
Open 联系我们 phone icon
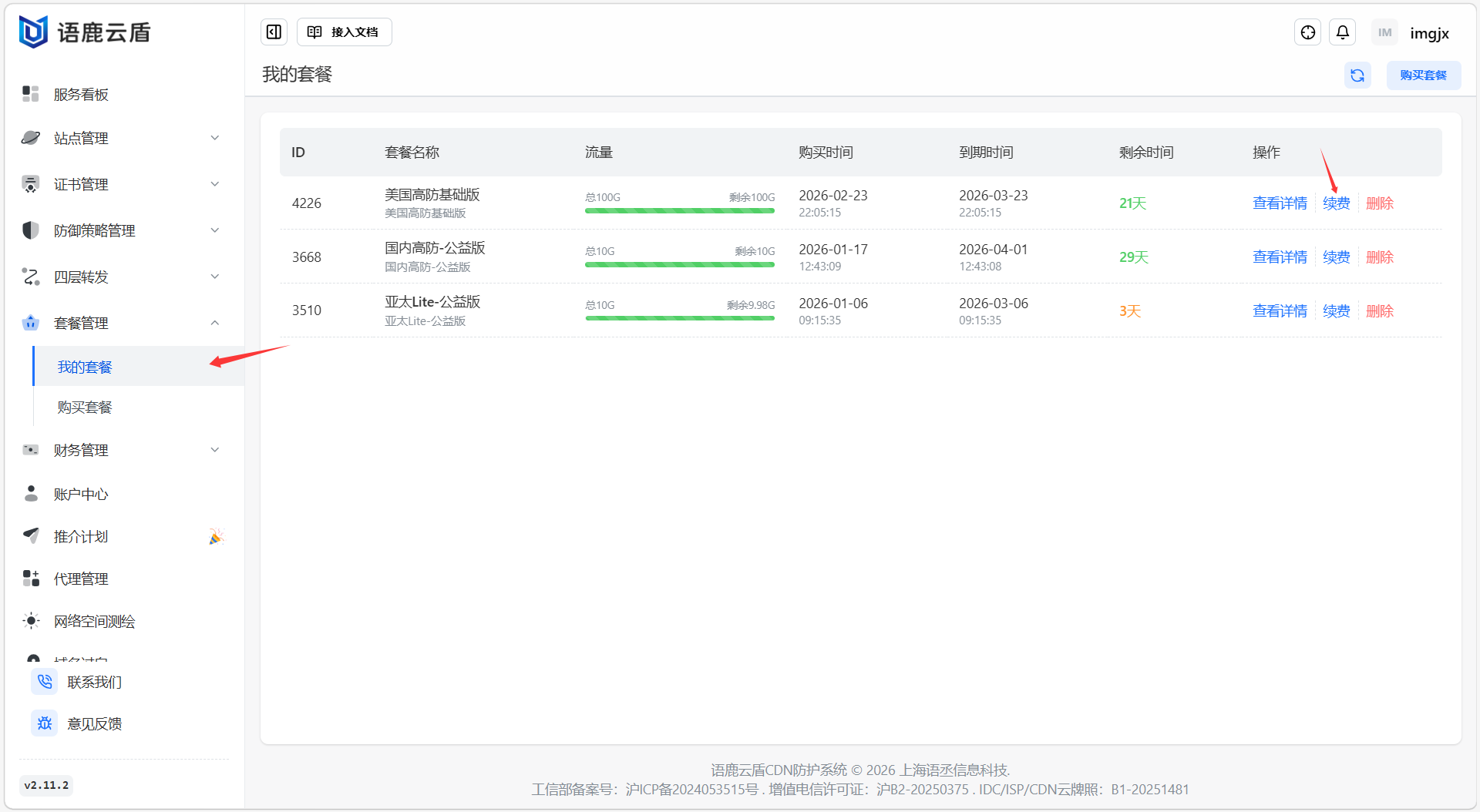(45, 682)
